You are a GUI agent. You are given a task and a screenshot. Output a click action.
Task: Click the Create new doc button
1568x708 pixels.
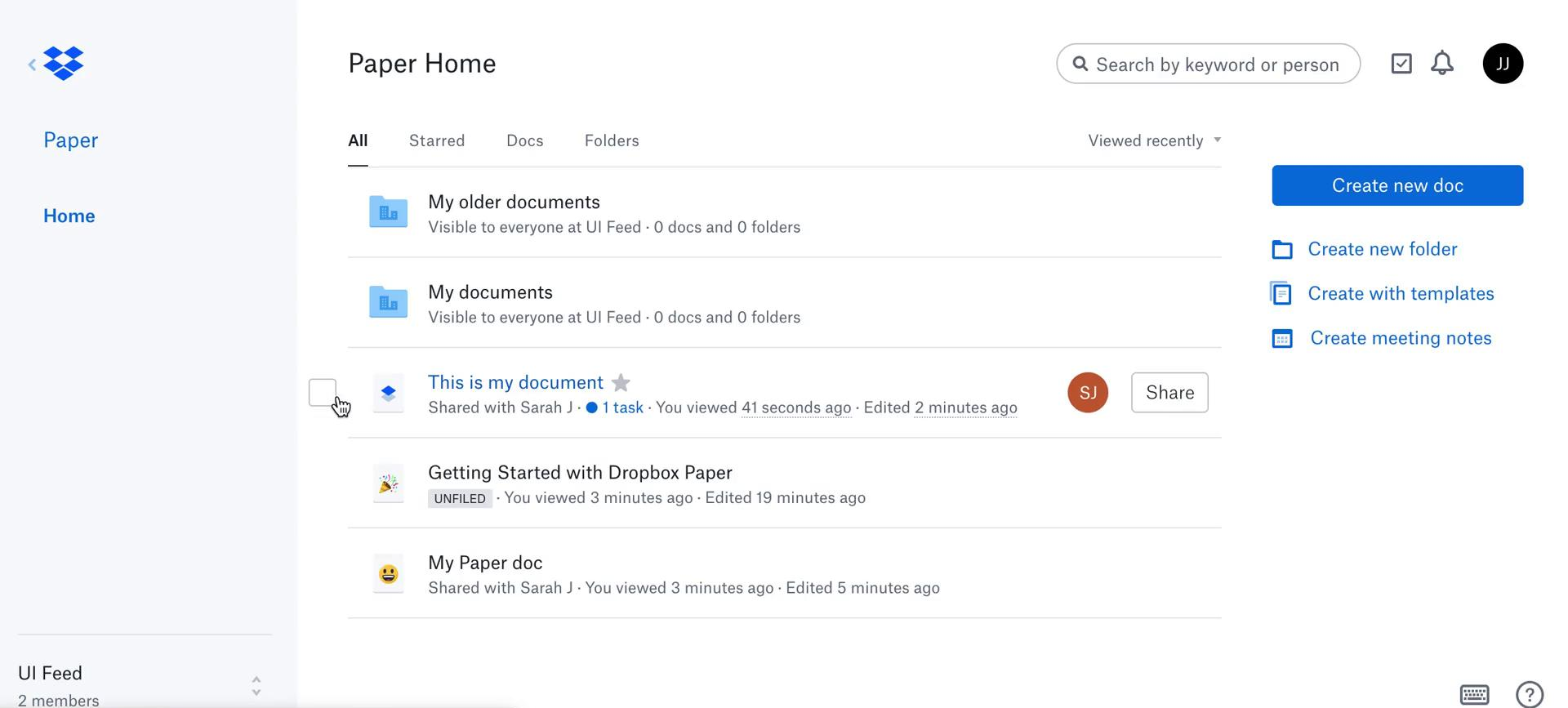[x=1397, y=185]
